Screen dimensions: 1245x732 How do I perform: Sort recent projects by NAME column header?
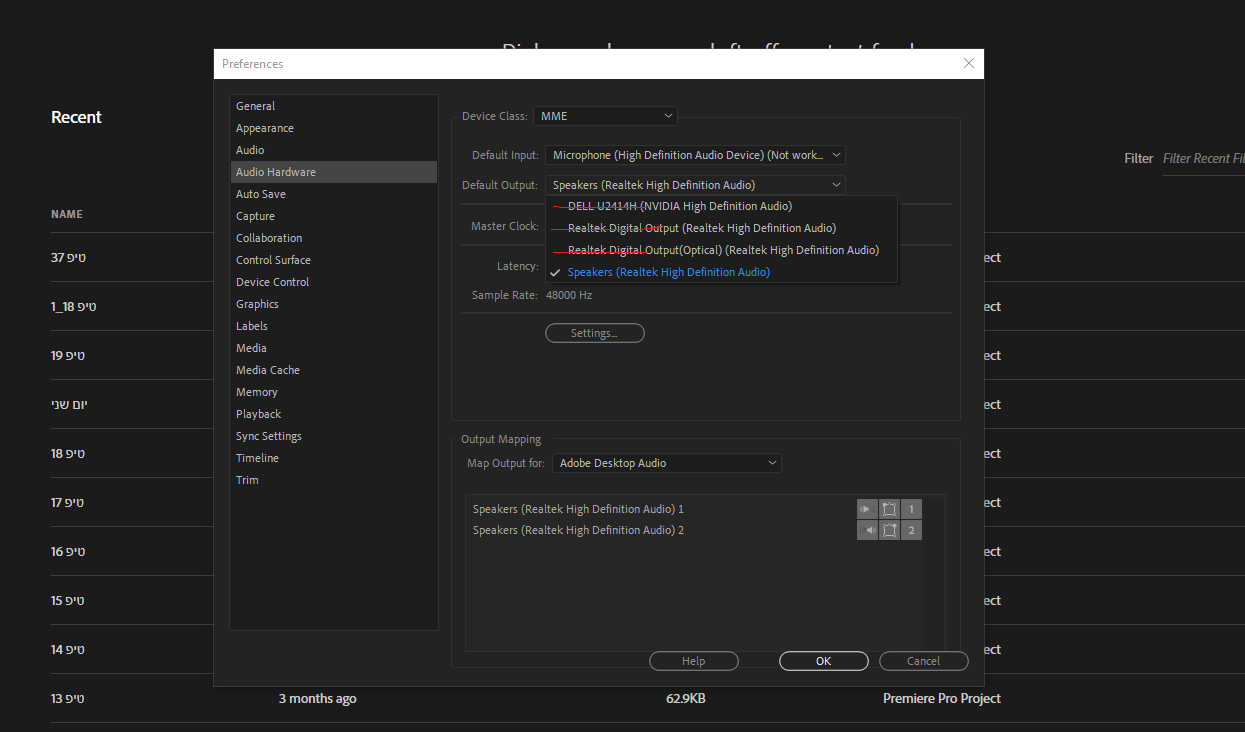[x=67, y=214]
